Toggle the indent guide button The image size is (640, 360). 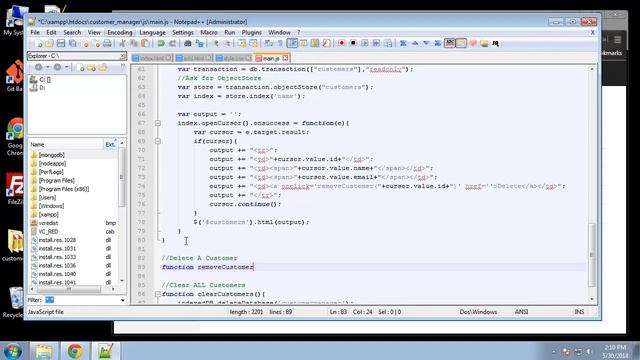point(292,43)
